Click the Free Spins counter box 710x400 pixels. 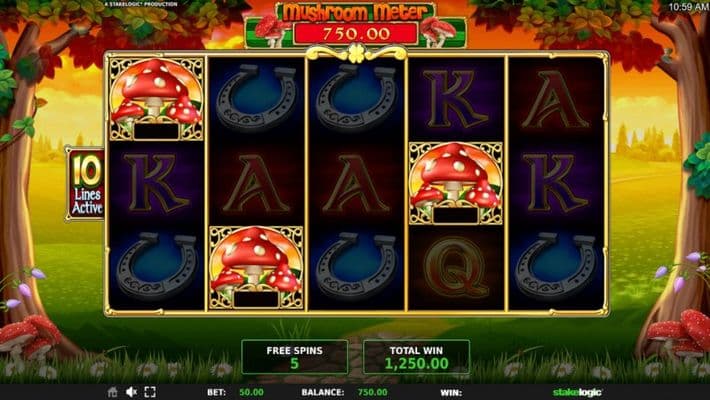tap(295, 357)
